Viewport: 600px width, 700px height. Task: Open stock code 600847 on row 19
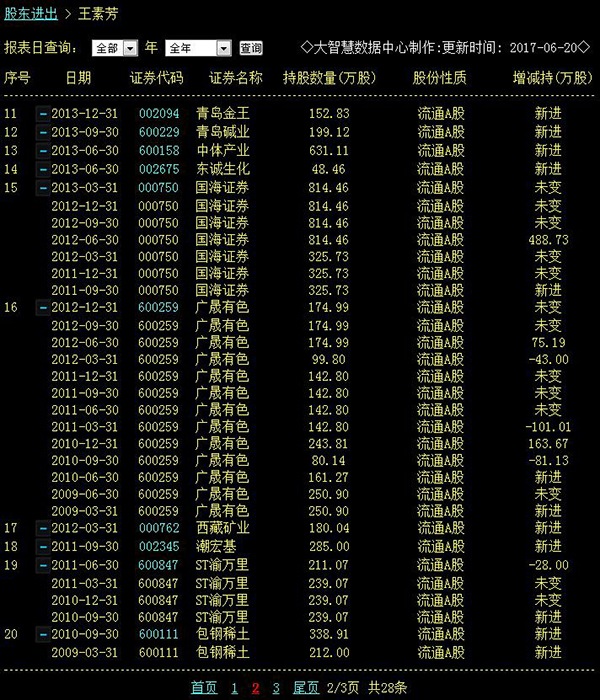tap(158, 566)
